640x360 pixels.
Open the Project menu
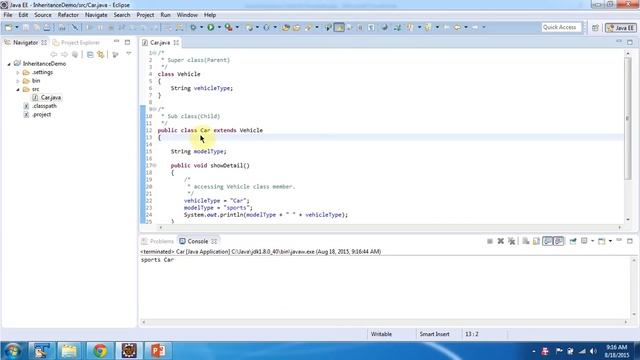145,15
